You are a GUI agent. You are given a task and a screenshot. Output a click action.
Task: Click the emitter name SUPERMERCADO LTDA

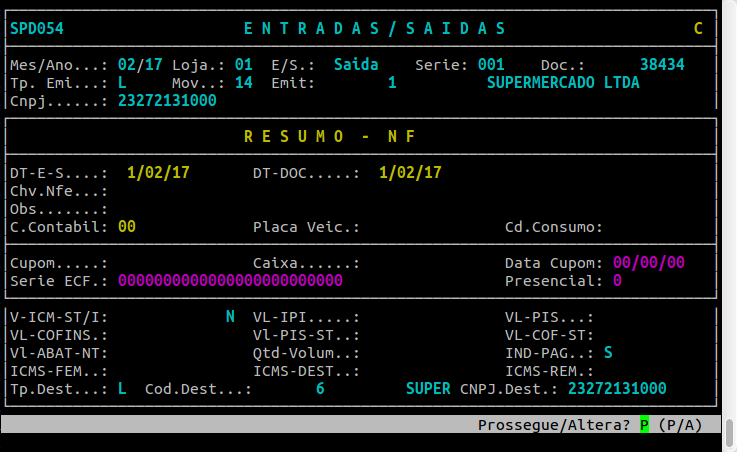coord(563,83)
